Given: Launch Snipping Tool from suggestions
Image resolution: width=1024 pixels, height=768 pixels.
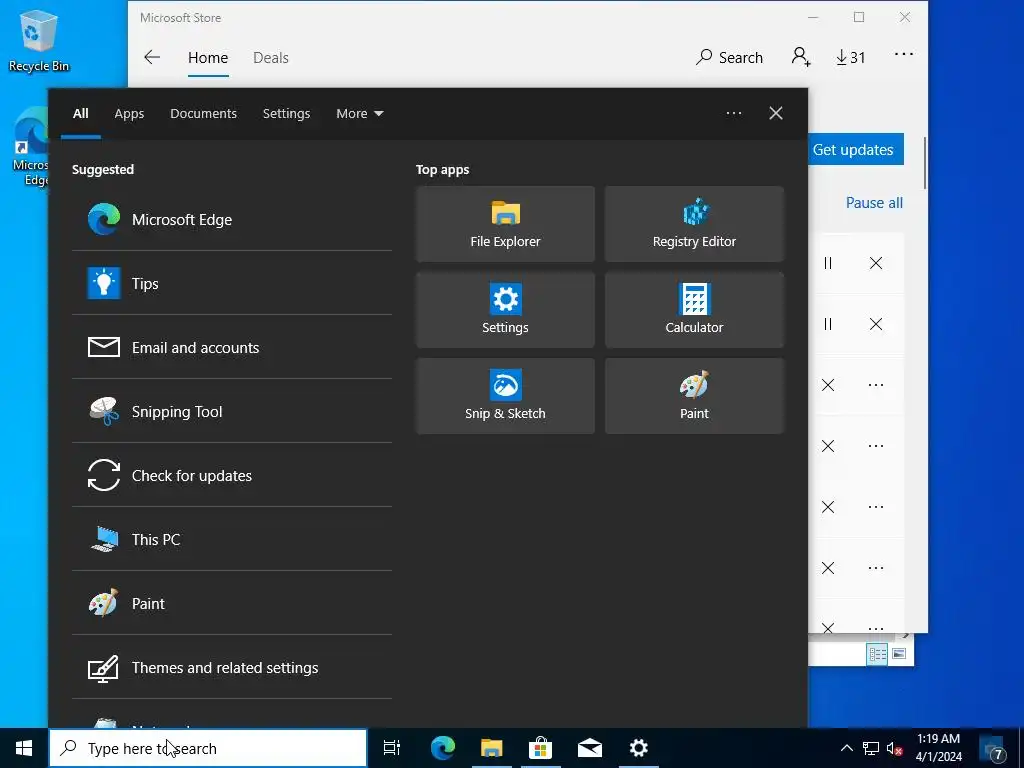Looking at the screenshot, I should pos(232,411).
